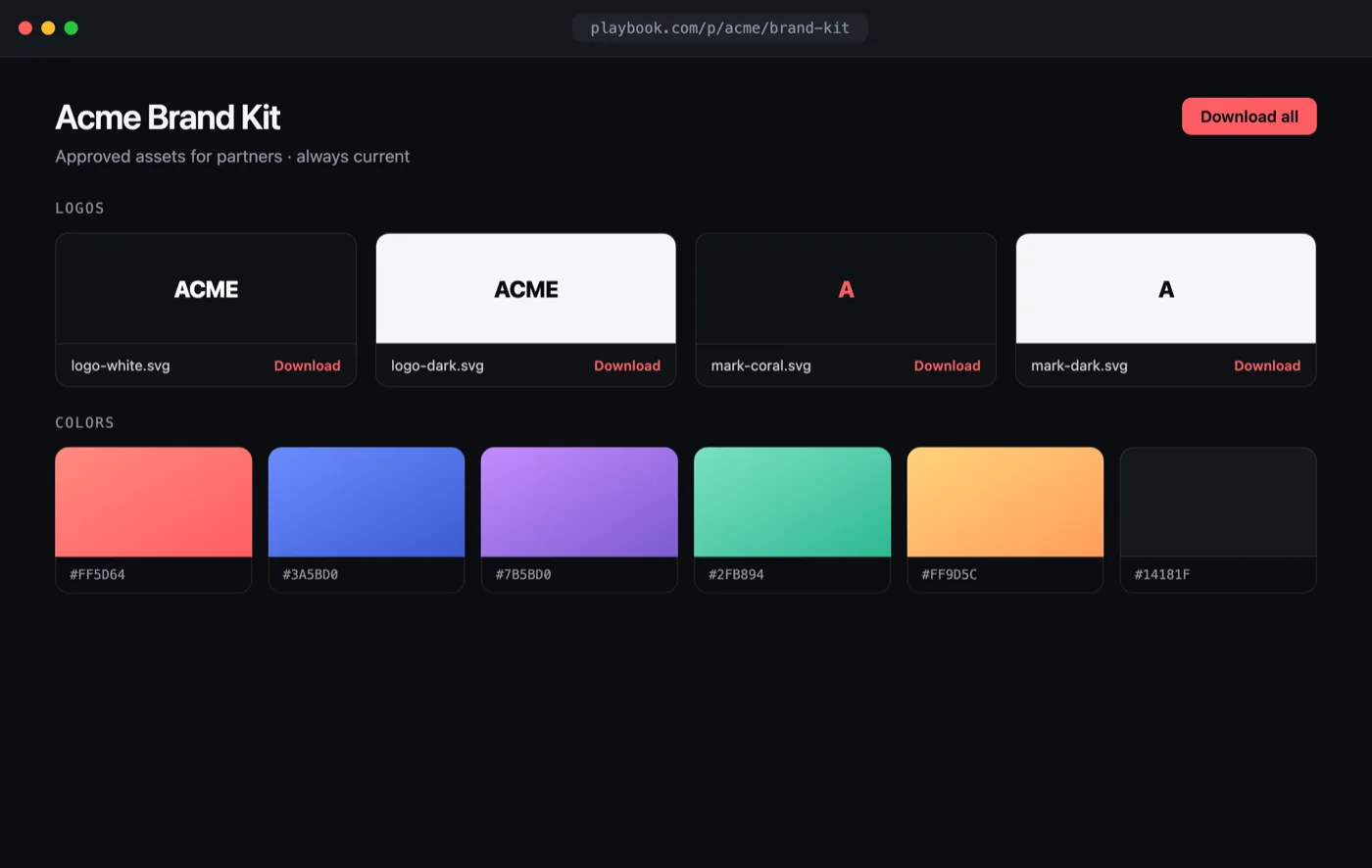Click the #2FB894 hex code label
The height and width of the screenshot is (868, 1372).
click(x=736, y=574)
